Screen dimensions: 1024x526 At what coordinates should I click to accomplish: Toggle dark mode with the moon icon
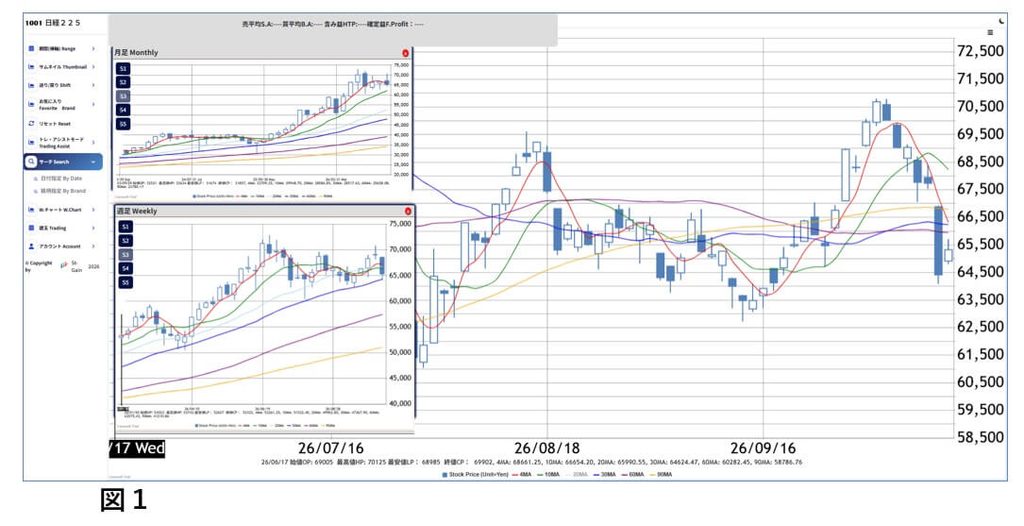1002,22
